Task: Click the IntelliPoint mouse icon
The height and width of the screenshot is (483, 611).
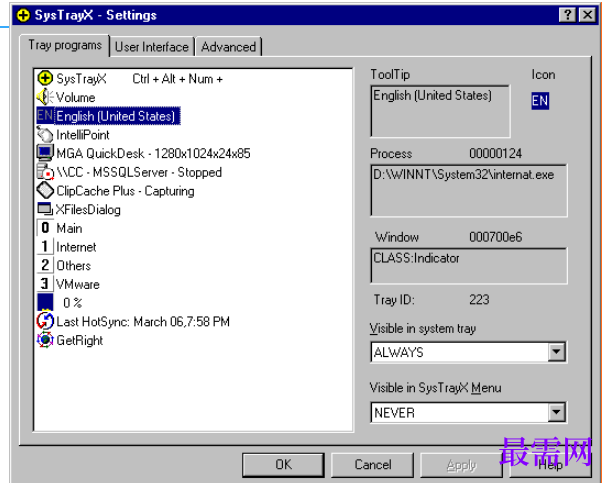Action: pos(45,134)
